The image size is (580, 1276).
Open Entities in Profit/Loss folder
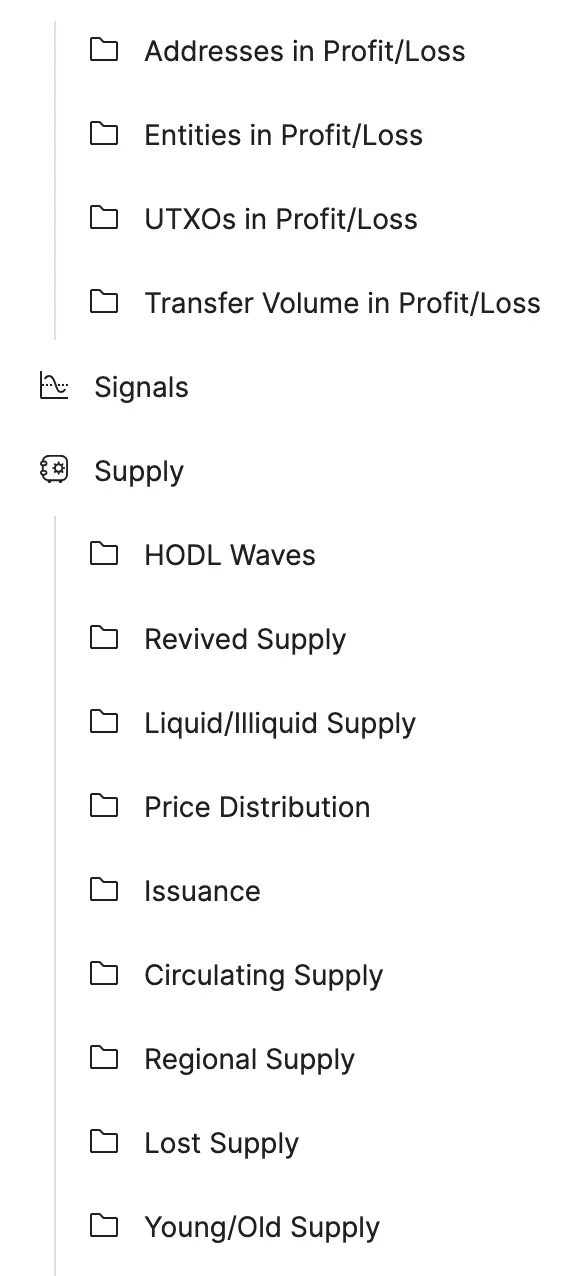tap(283, 135)
